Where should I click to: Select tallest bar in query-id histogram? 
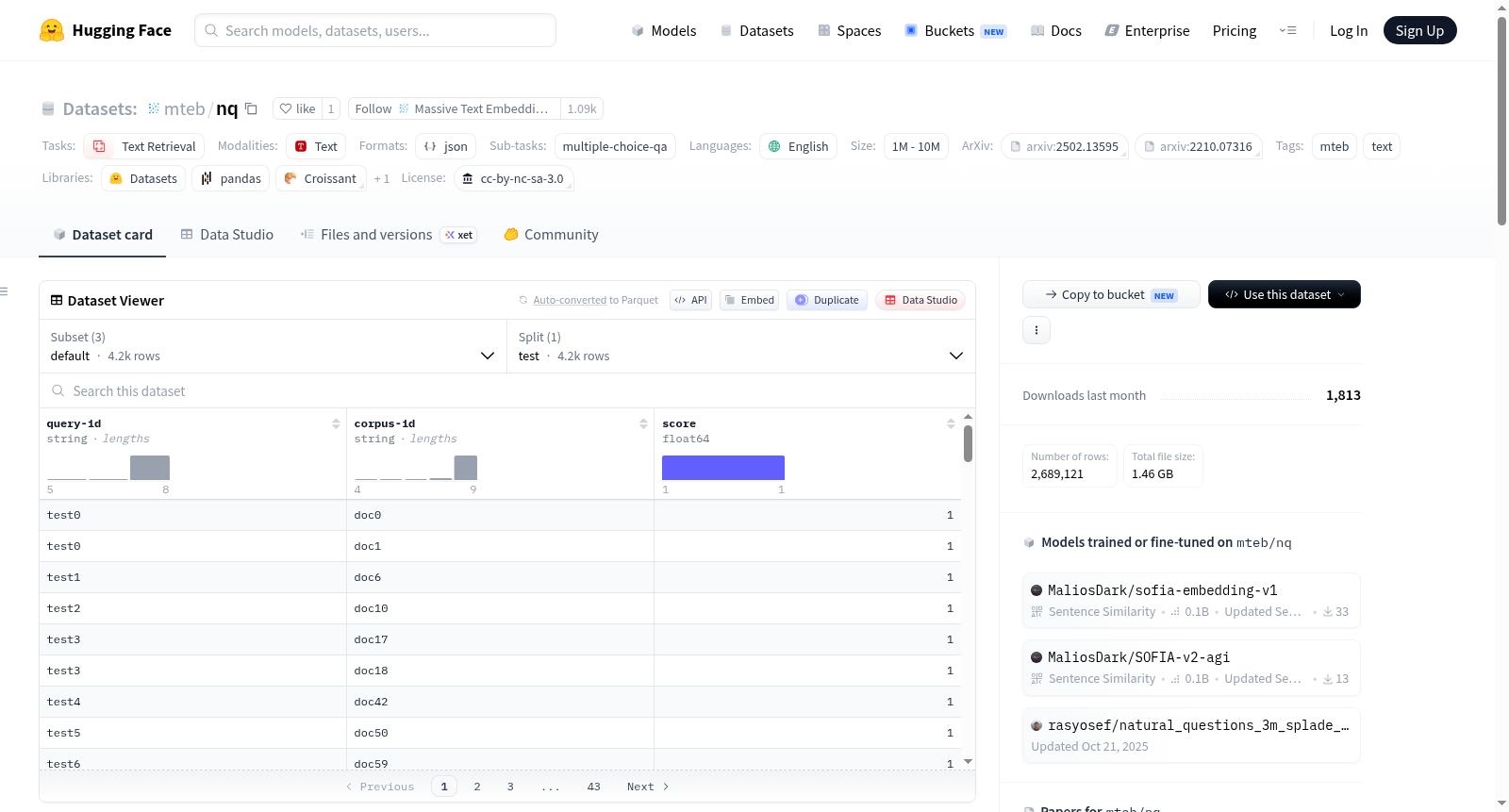pyautogui.click(x=150, y=468)
